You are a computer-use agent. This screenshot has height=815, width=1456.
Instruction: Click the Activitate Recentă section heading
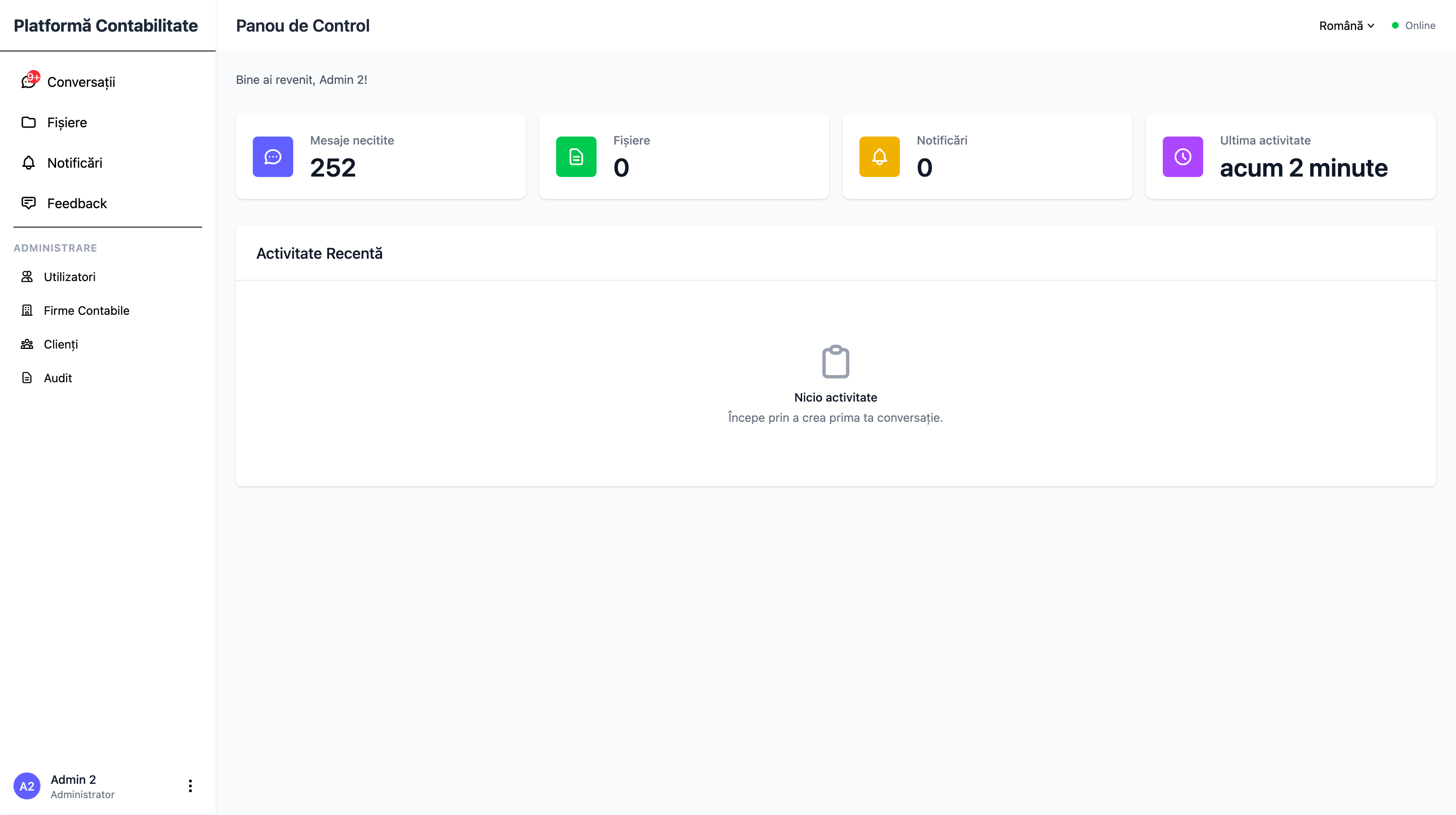(319, 253)
